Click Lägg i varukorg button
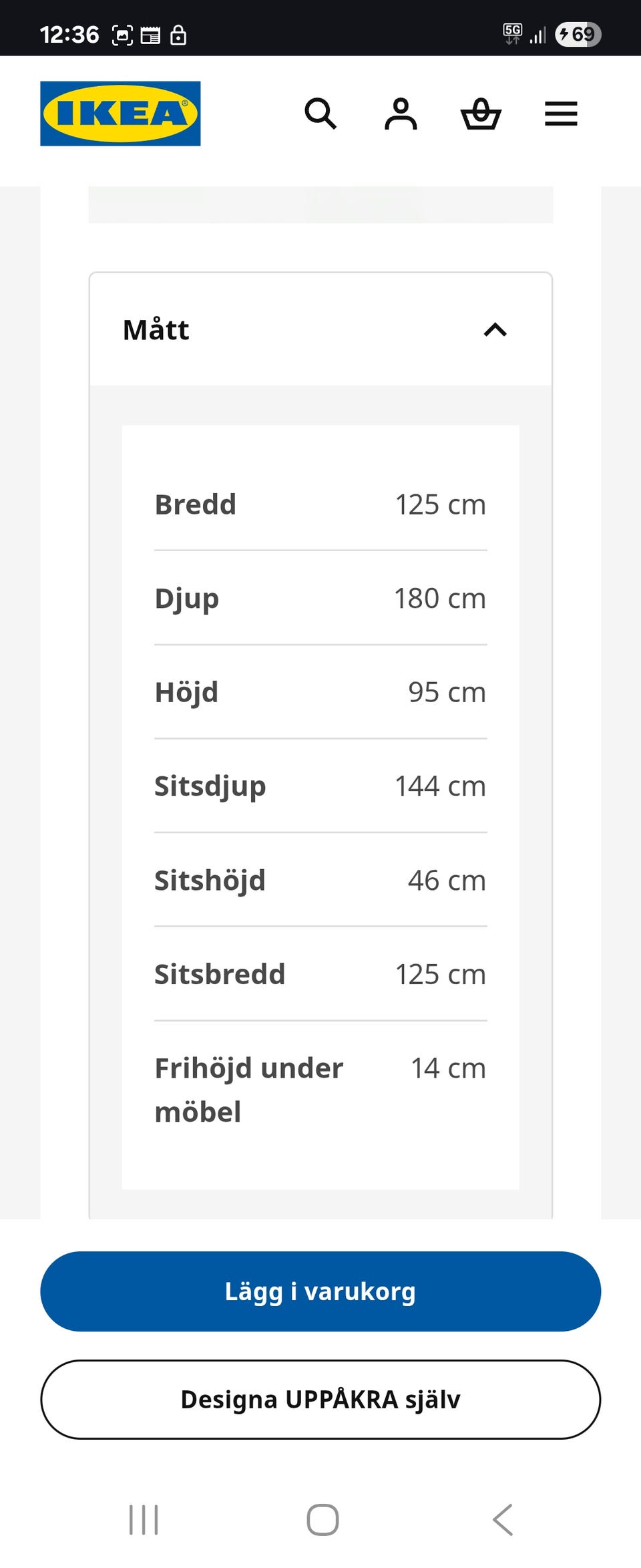The image size is (641, 1568). 320,1291
